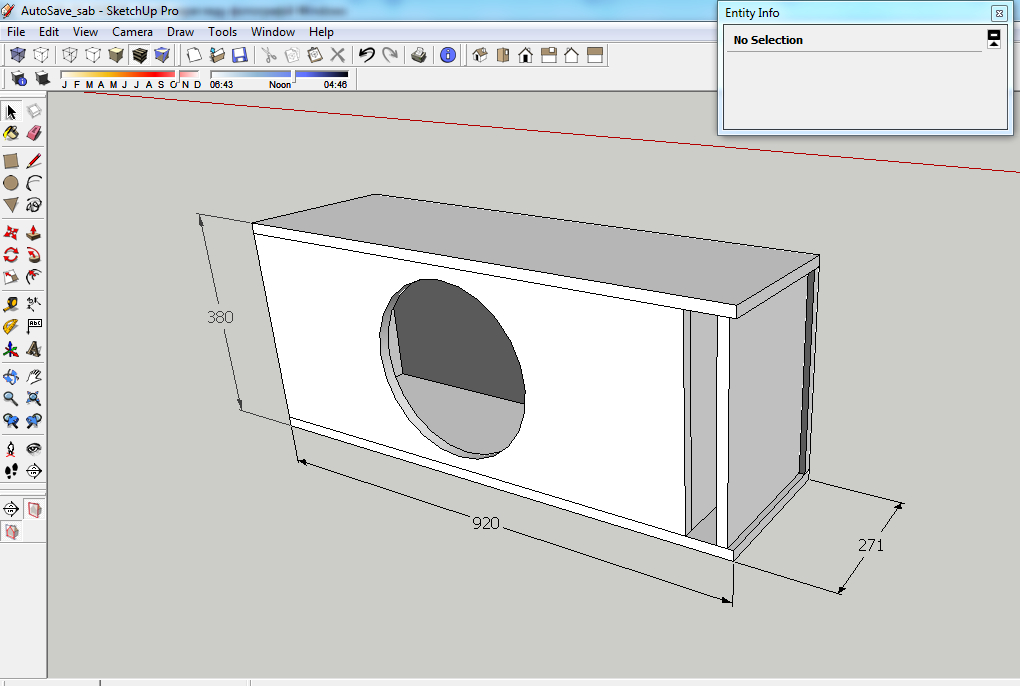Select the Eraser tool

coord(34,133)
